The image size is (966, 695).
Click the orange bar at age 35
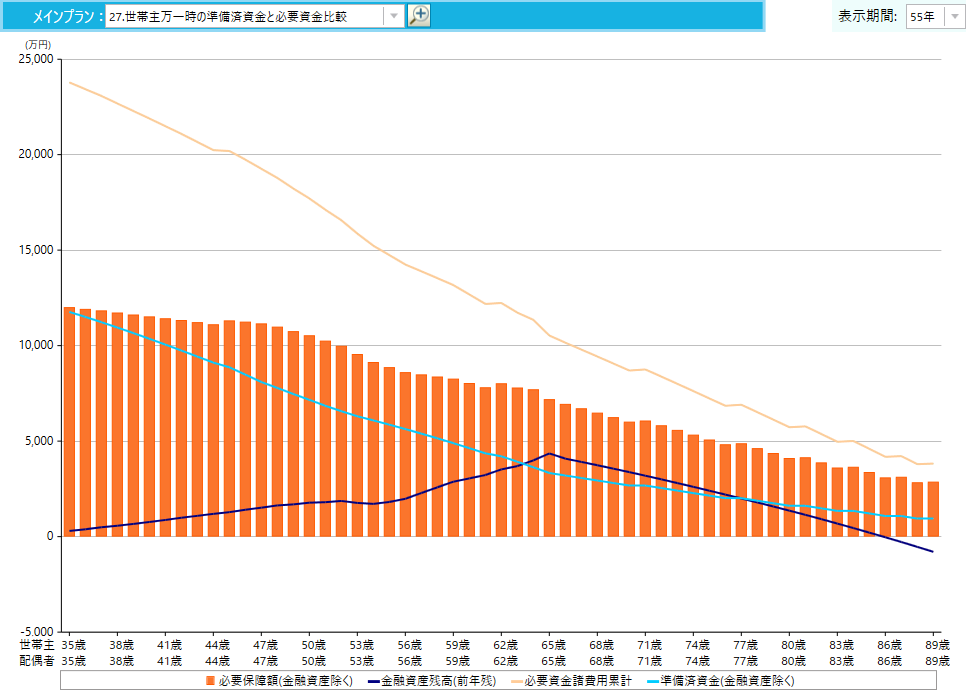coord(69,420)
